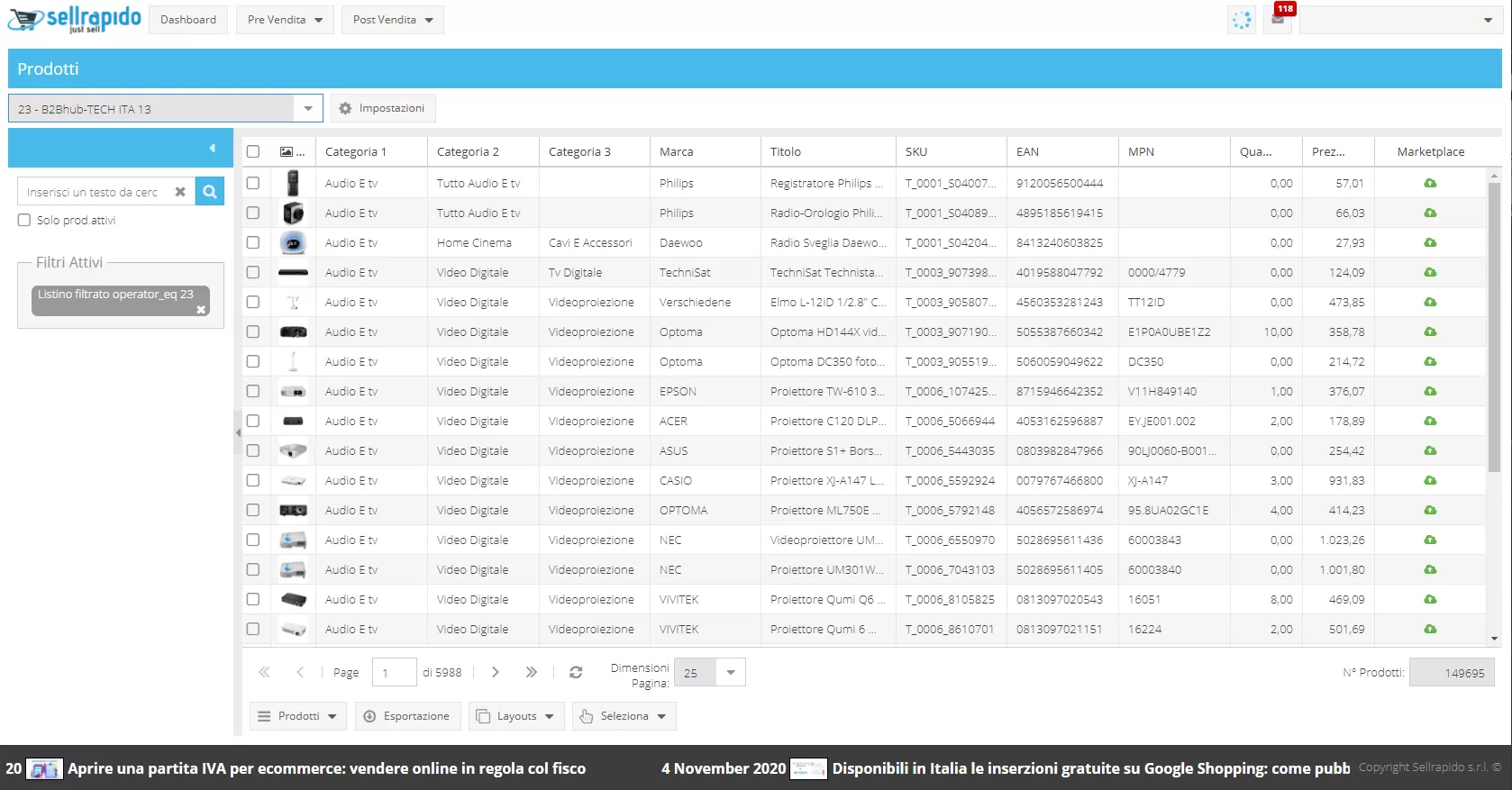The width and height of the screenshot is (1512, 790).
Task: Click marketplace cloud icon for Philips Registratore
Action: (x=1430, y=183)
